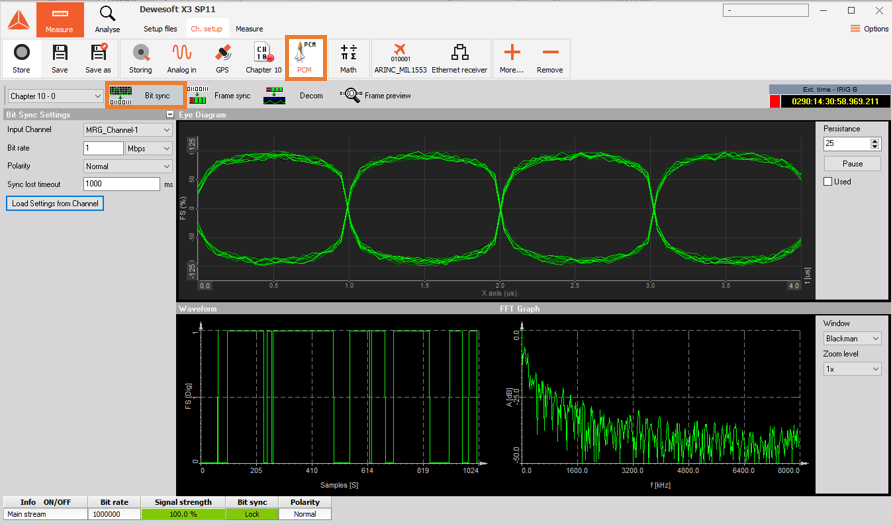Screen dimensions: 892x526
Task: Click the Bit rate input field
Action: coord(103,148)
